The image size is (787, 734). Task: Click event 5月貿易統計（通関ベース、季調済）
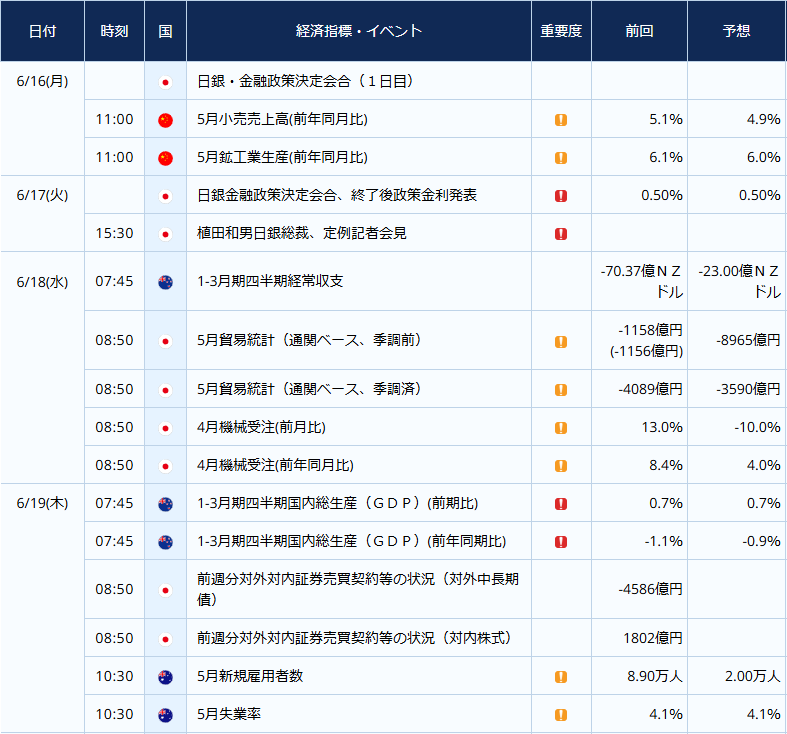(309, 389)
